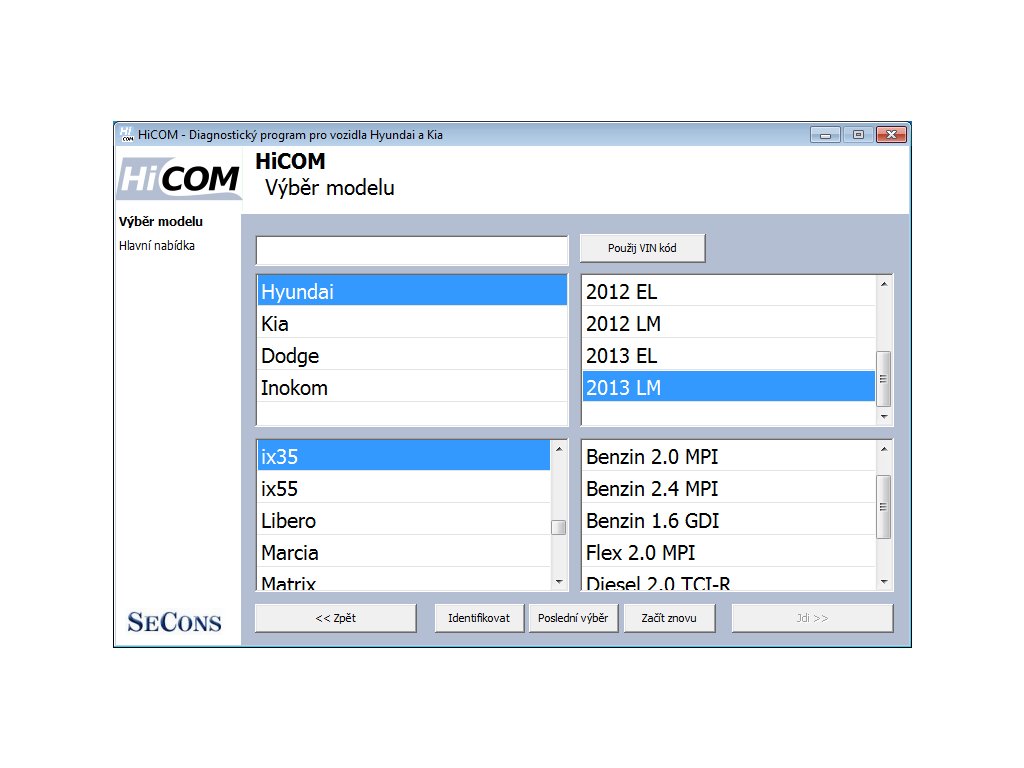Select the Marcia model
Viewport: 1024px width, 768px height.
[404, 552]
